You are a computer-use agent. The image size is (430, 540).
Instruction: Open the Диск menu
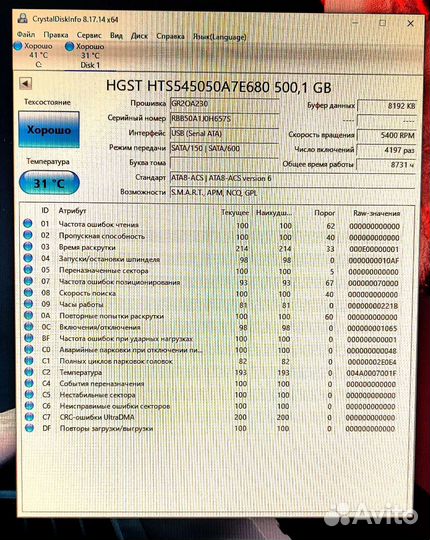(x=139, y=36)
